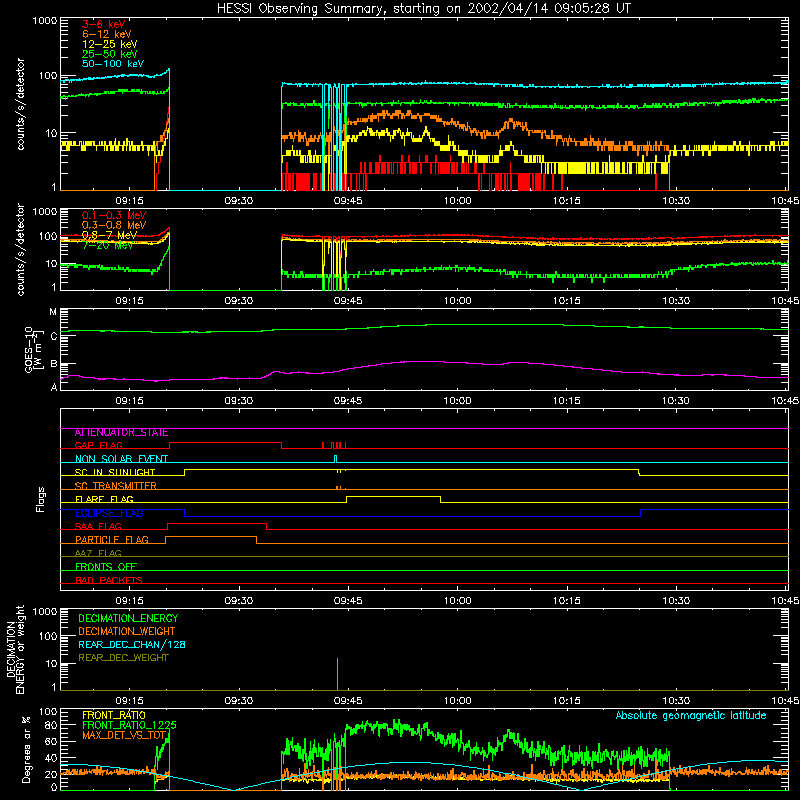Click the NON_SOLAR_EVENT pulse near 09:43
This screenshot has width=800, height=800.
tap(335, 459)
